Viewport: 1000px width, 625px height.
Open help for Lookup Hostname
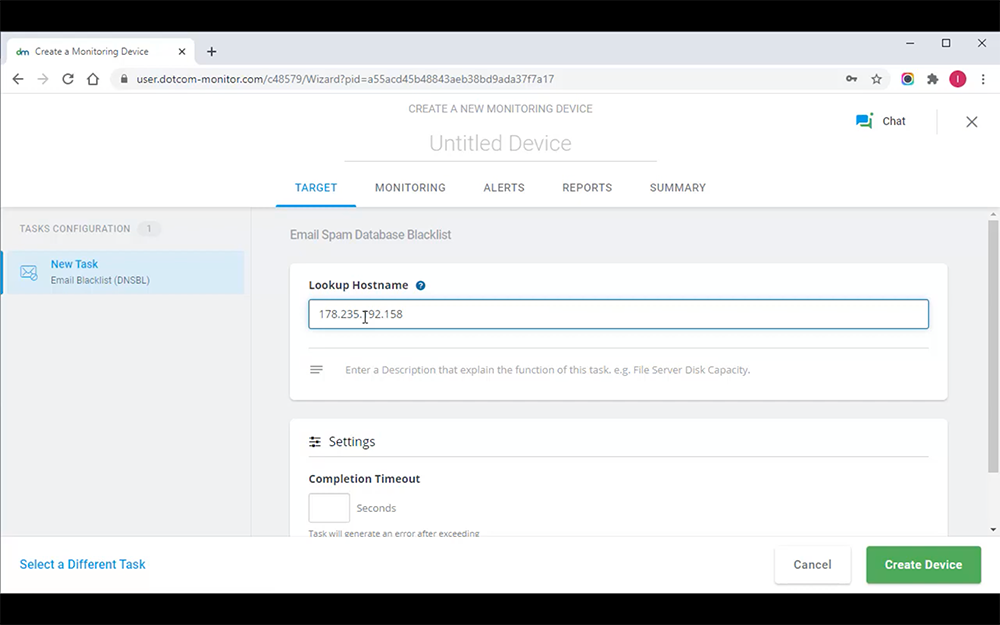[420, 285]
